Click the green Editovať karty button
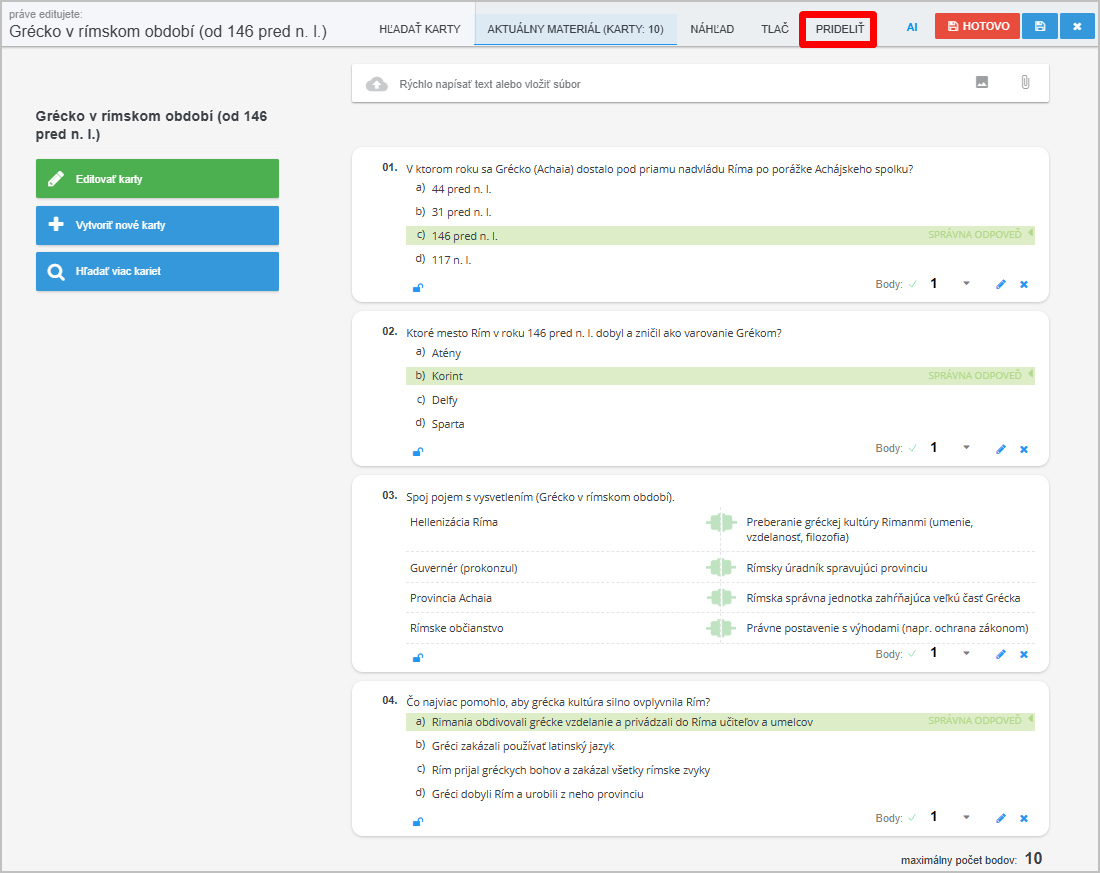 click(157, 179)
